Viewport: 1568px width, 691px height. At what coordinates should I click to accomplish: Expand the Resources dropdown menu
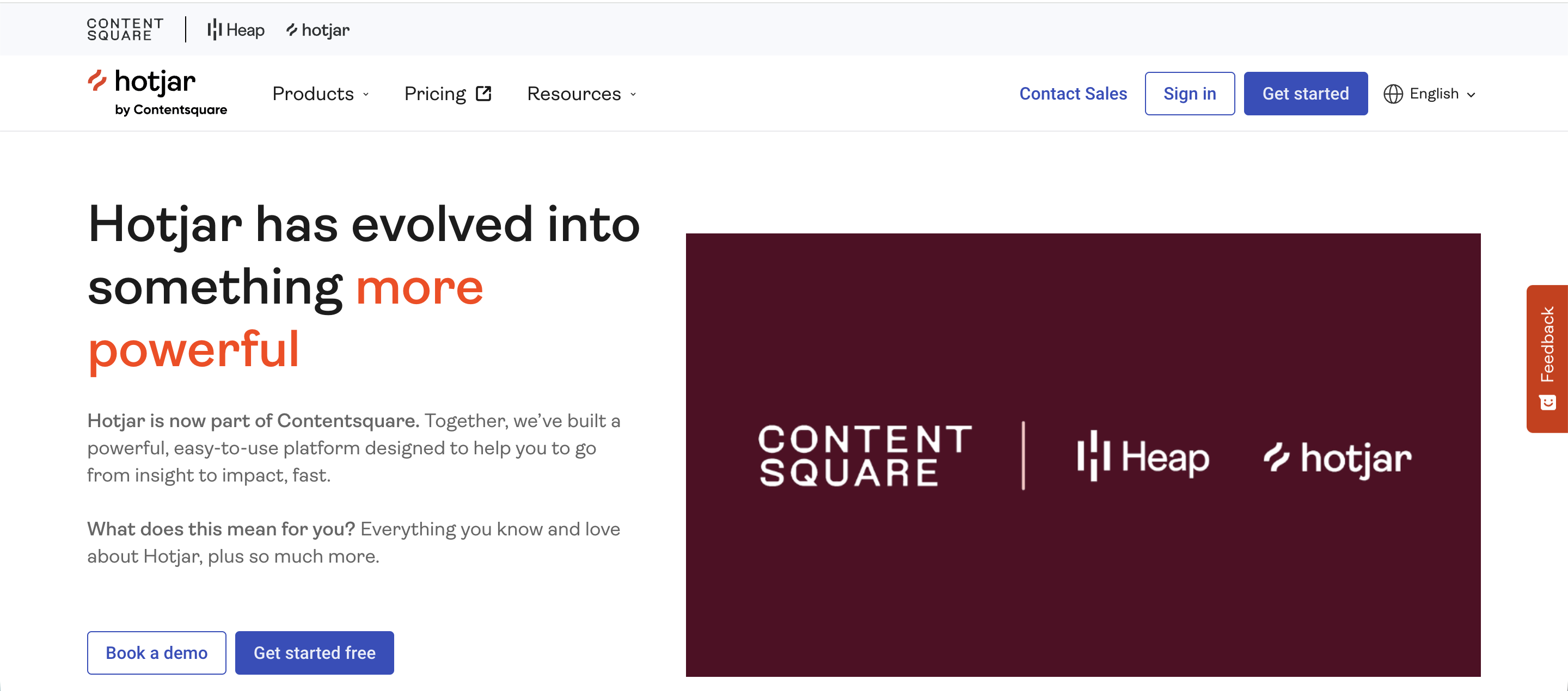[x=581, y=94]
